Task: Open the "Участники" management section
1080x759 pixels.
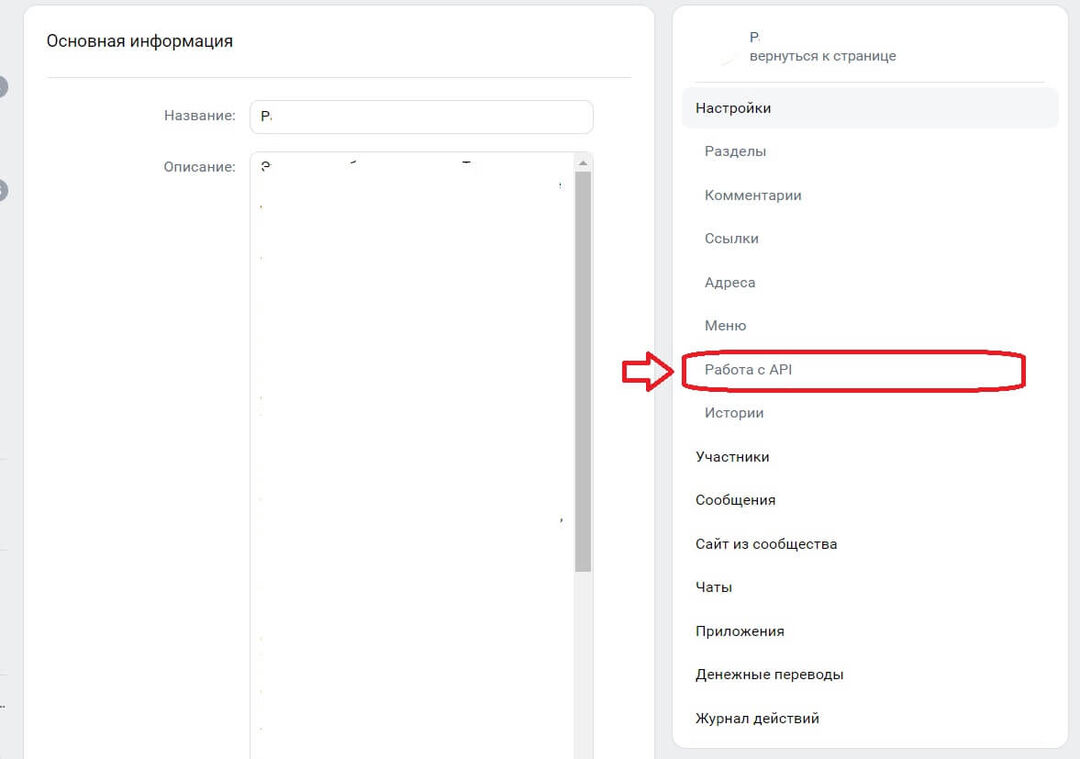Action: (732, 456)
